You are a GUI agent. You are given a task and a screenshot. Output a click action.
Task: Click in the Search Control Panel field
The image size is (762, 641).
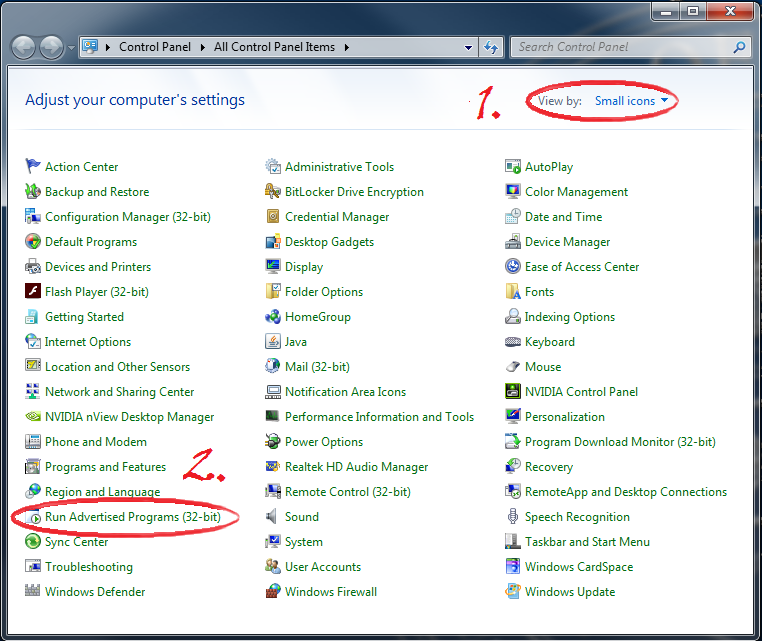[620, 47]
